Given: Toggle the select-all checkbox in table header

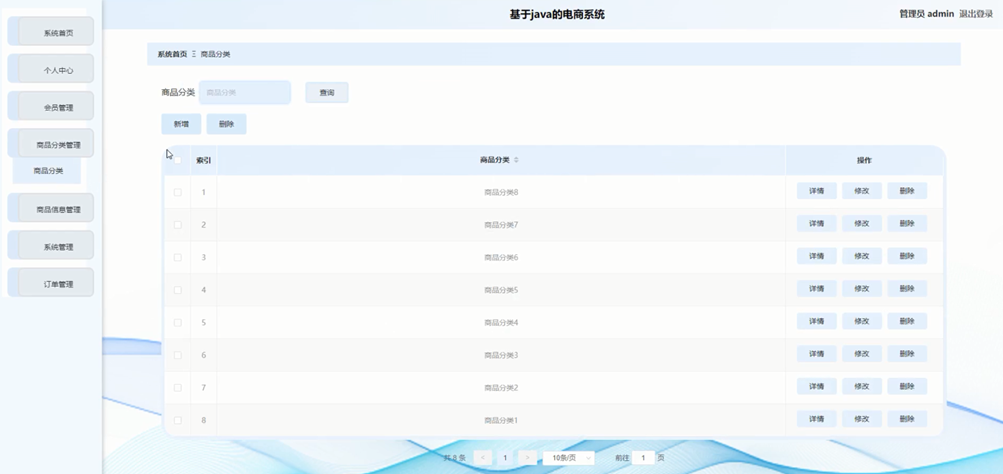Looking at the screenshot, I should 178,160.
